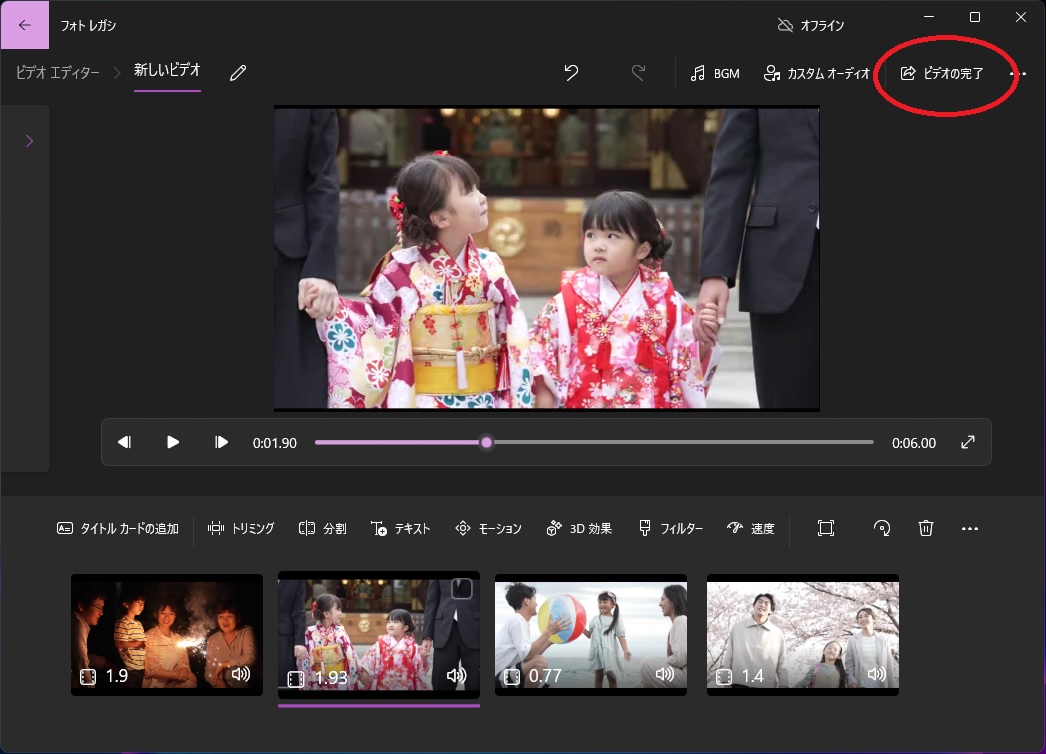Open storyboard more options ellipsis
This screenshot has width=1046, height=754.
click(969, 528)
